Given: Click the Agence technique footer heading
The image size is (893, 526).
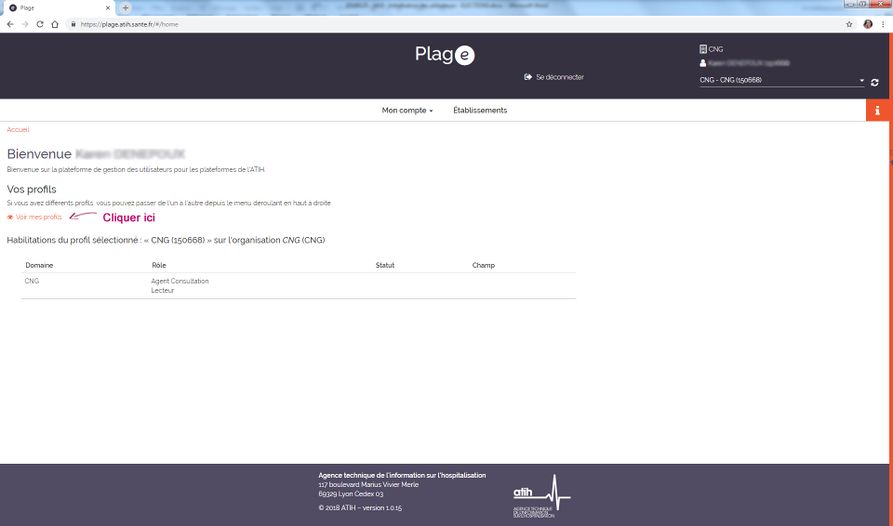Looking at the screenshot, I should pos(402,475).
